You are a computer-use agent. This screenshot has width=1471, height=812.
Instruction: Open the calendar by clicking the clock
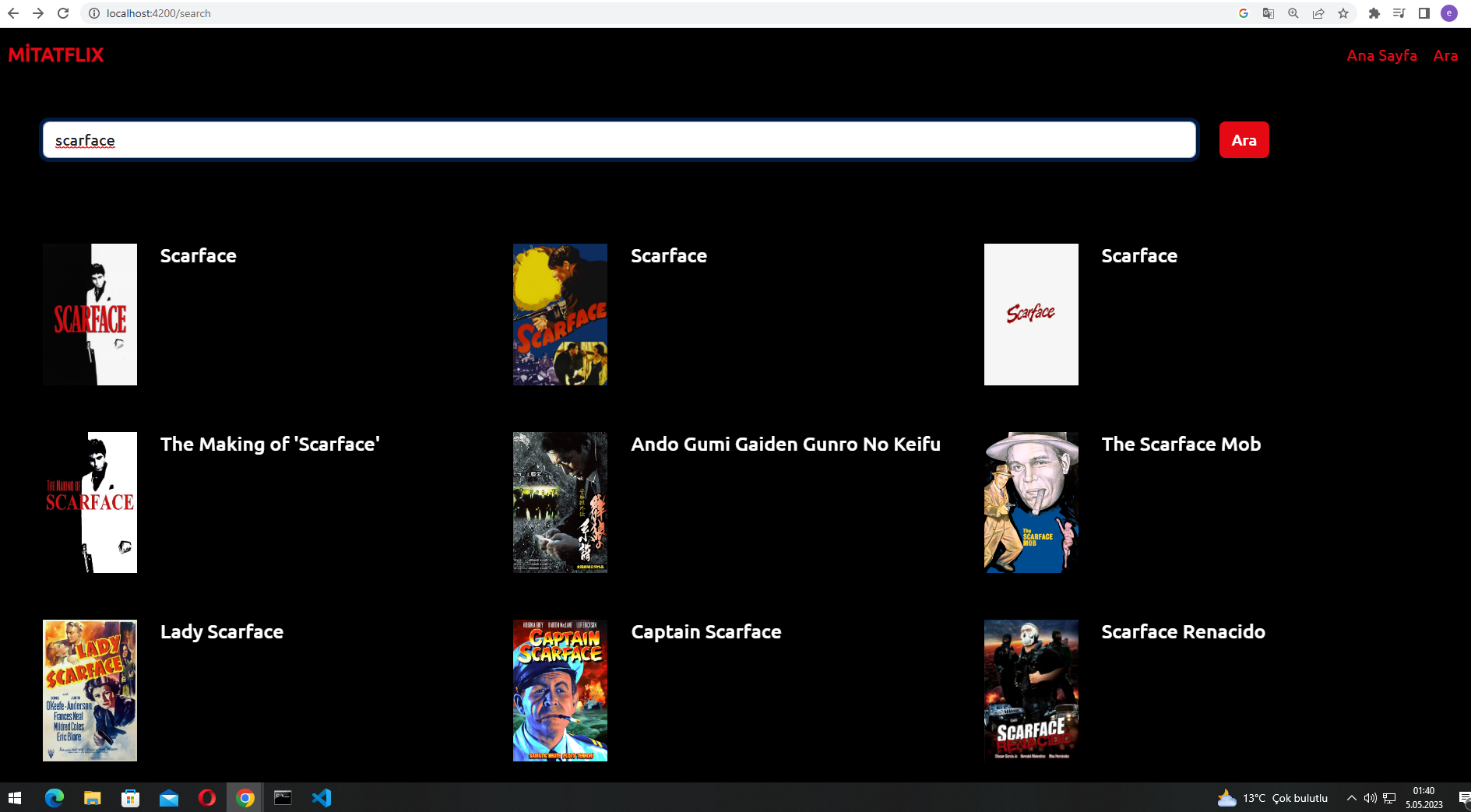point(1423,797)
